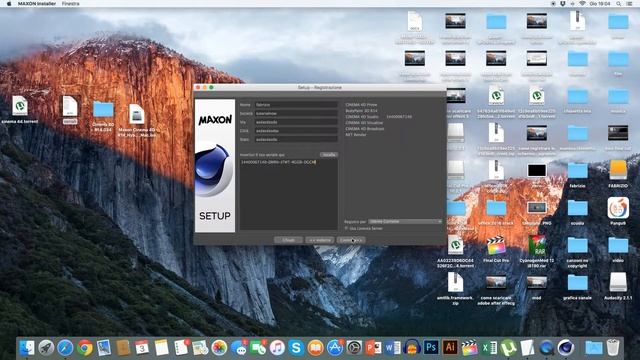
Task: Select the 'video' folder on the desktop
Action: click(x=618, y=246)
